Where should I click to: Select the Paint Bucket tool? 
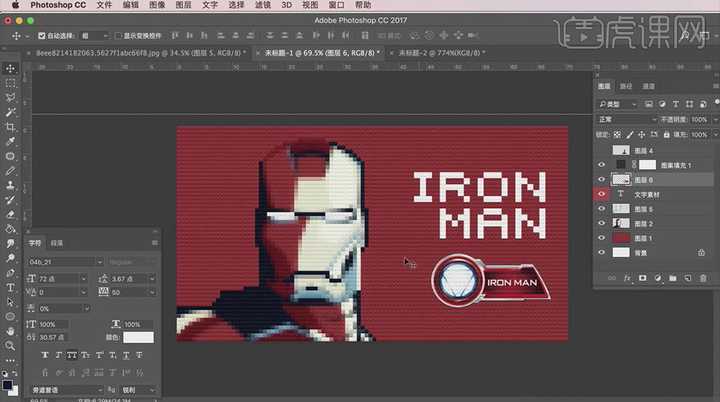click(x=10, y=229)
